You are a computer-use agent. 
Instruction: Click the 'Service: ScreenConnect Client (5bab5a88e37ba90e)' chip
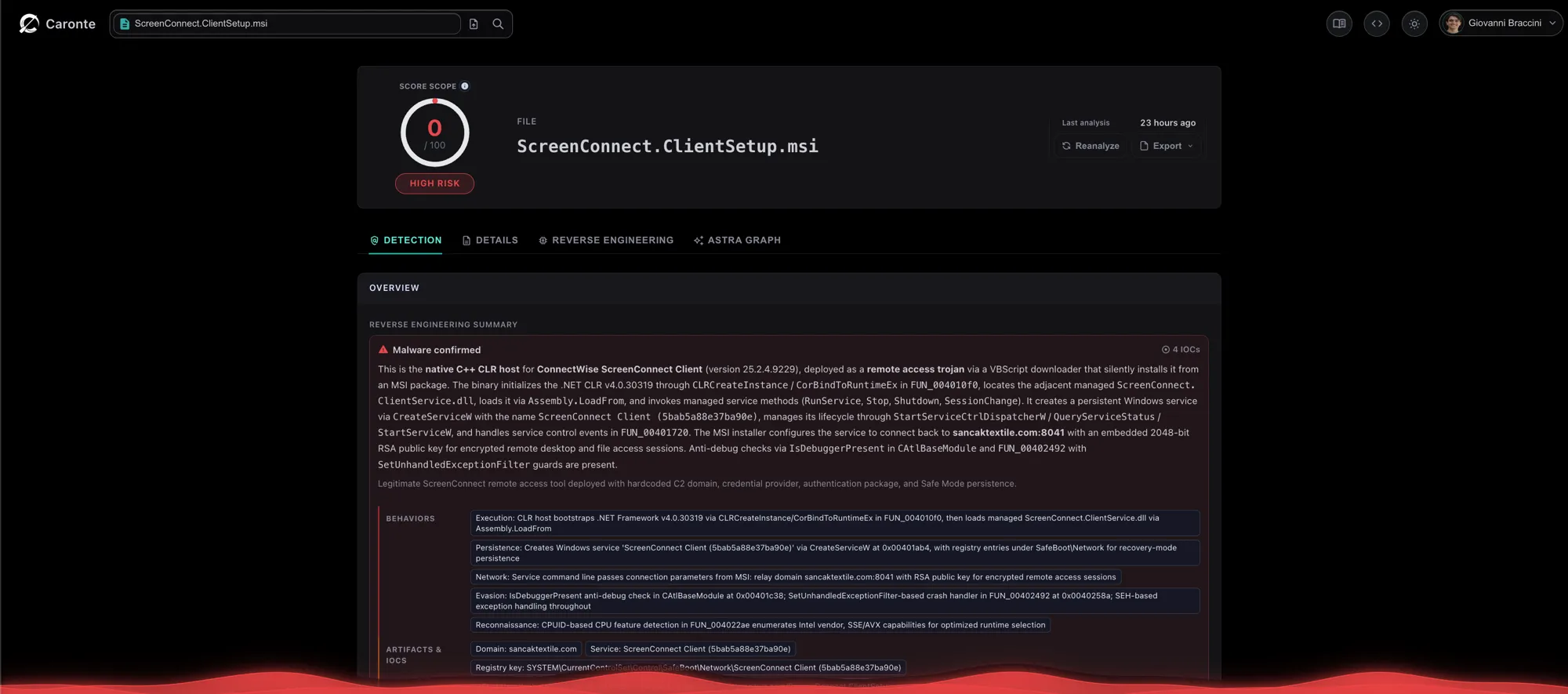(x=690, y=649)
